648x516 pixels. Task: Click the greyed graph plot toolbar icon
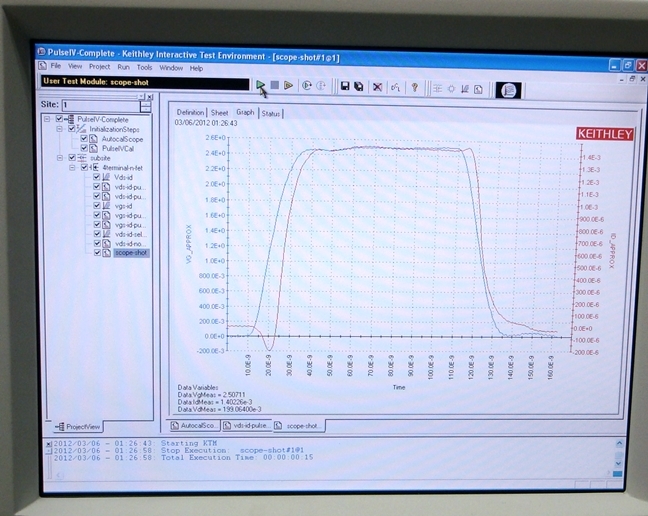point(465,89)
